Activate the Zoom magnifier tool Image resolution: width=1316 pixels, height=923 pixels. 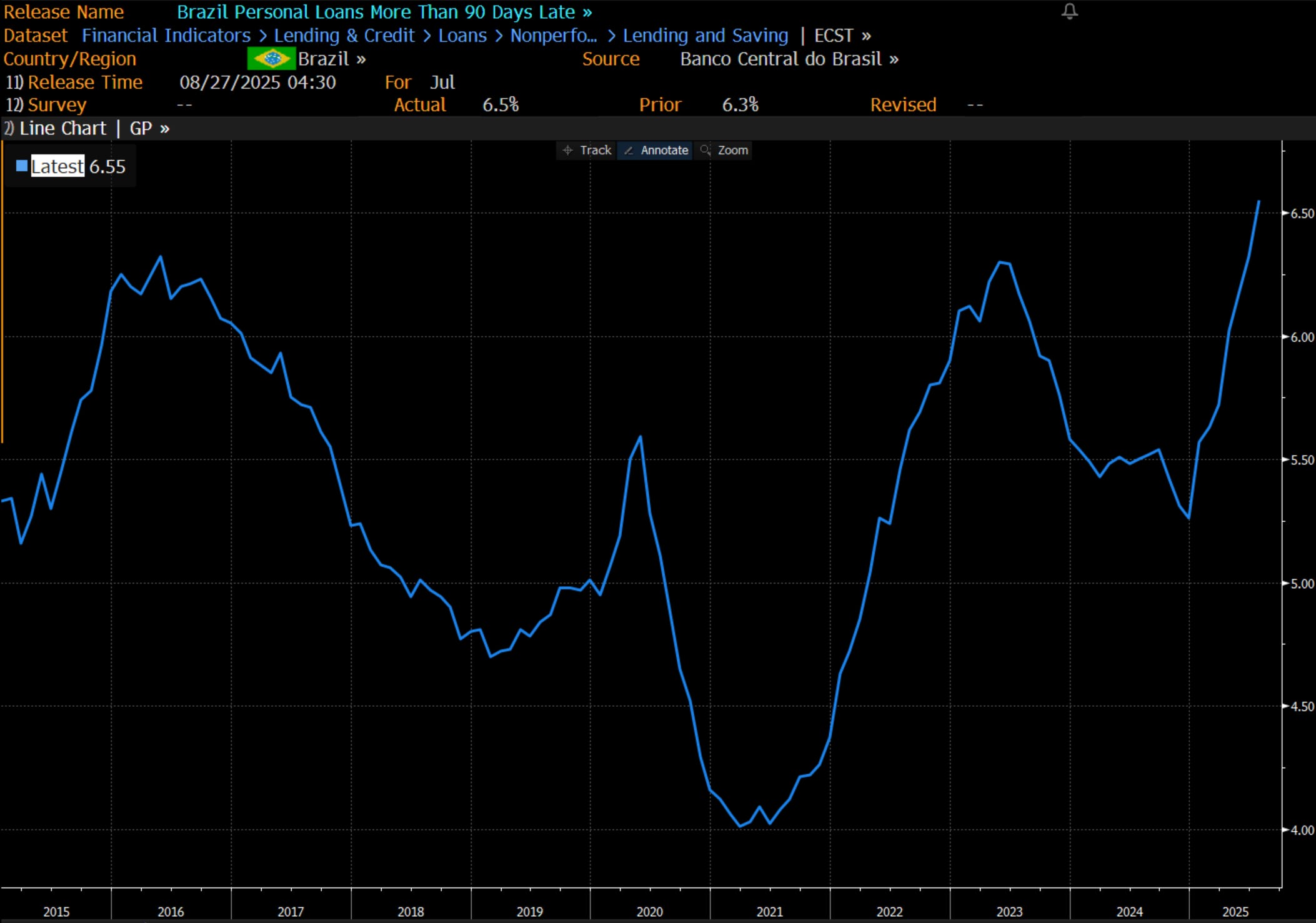pyautogui.click(x=724, y=150)
